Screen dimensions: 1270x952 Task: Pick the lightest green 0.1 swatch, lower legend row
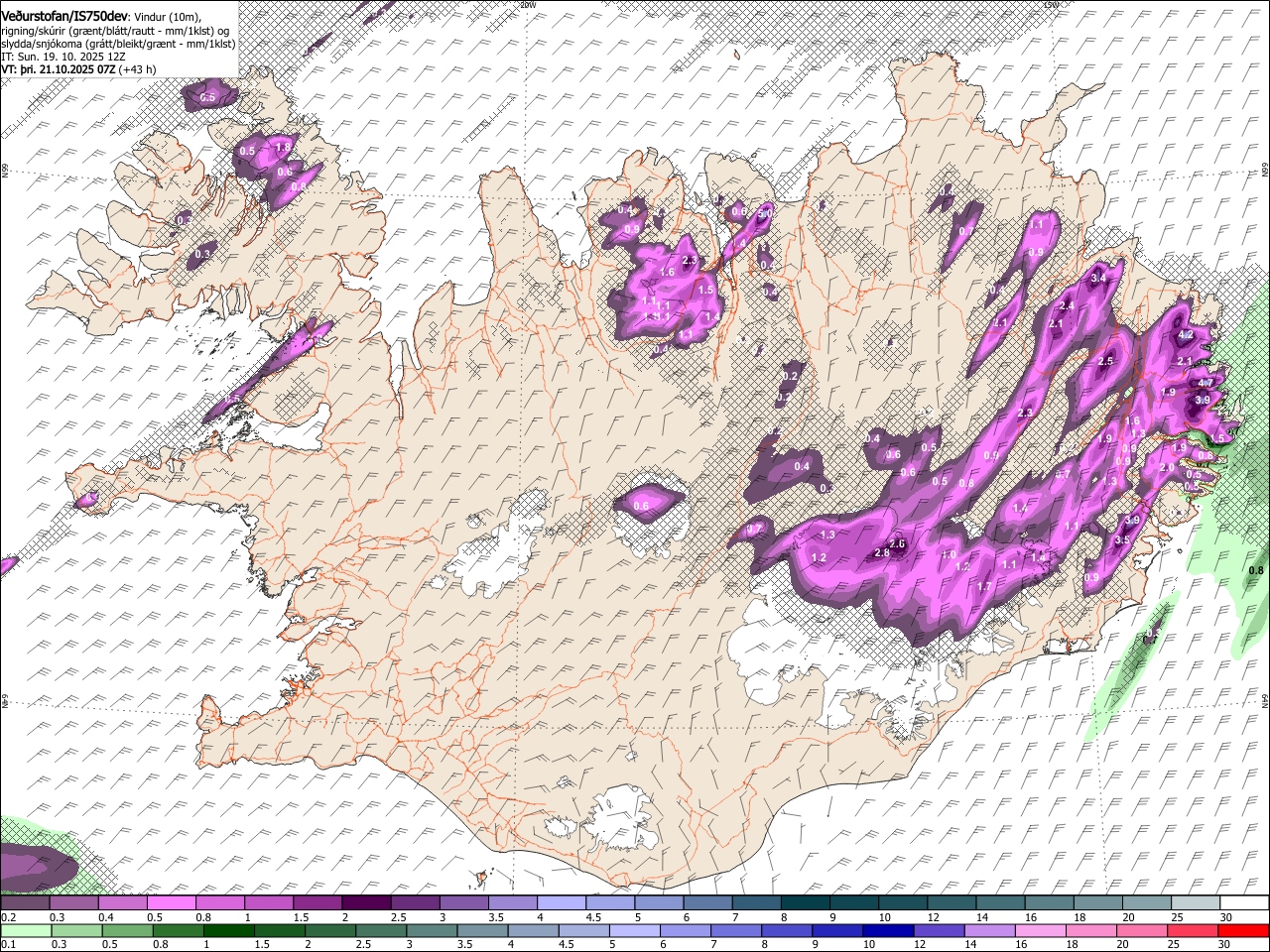[26, 930]
